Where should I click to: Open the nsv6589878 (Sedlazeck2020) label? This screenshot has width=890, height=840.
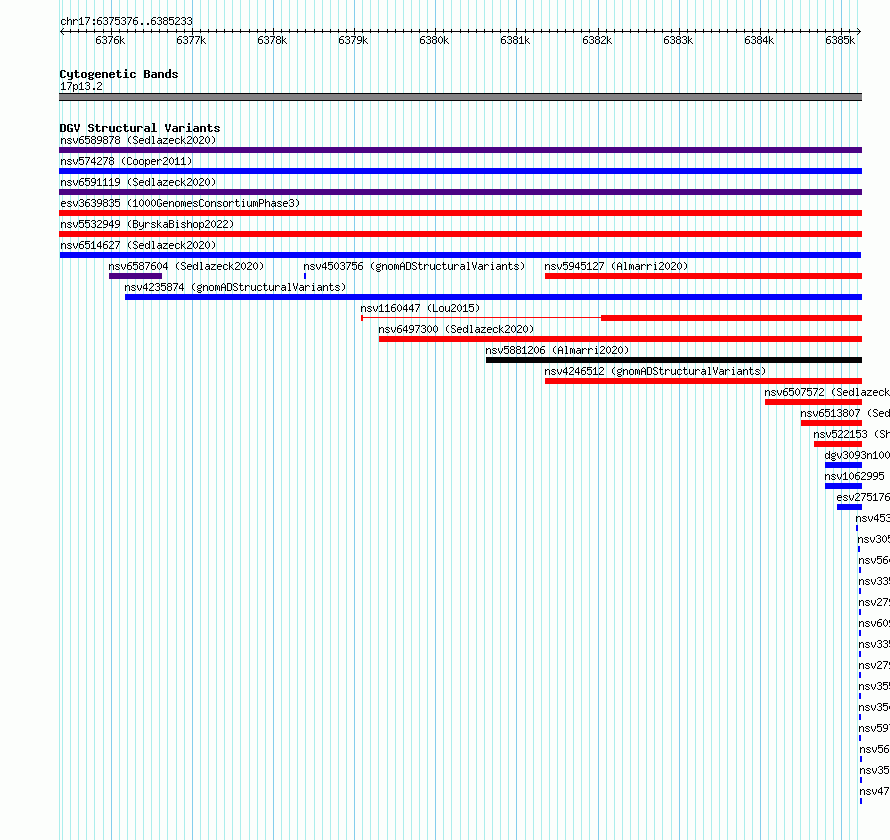[x=138, y=140]
